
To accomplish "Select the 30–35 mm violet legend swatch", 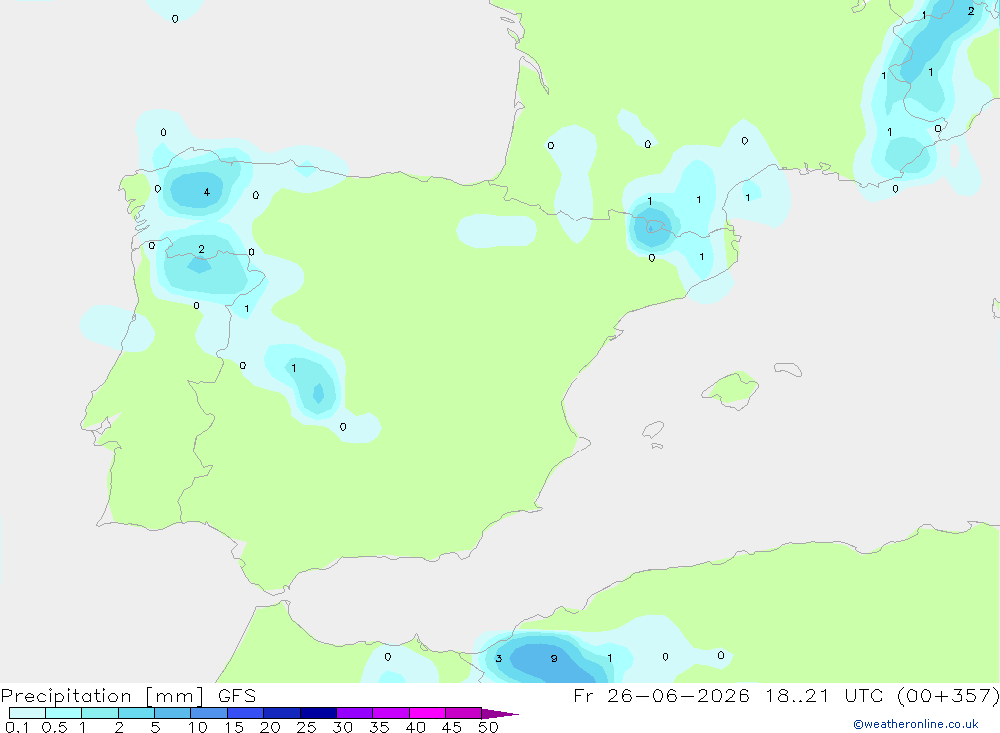I will point(355,713).
